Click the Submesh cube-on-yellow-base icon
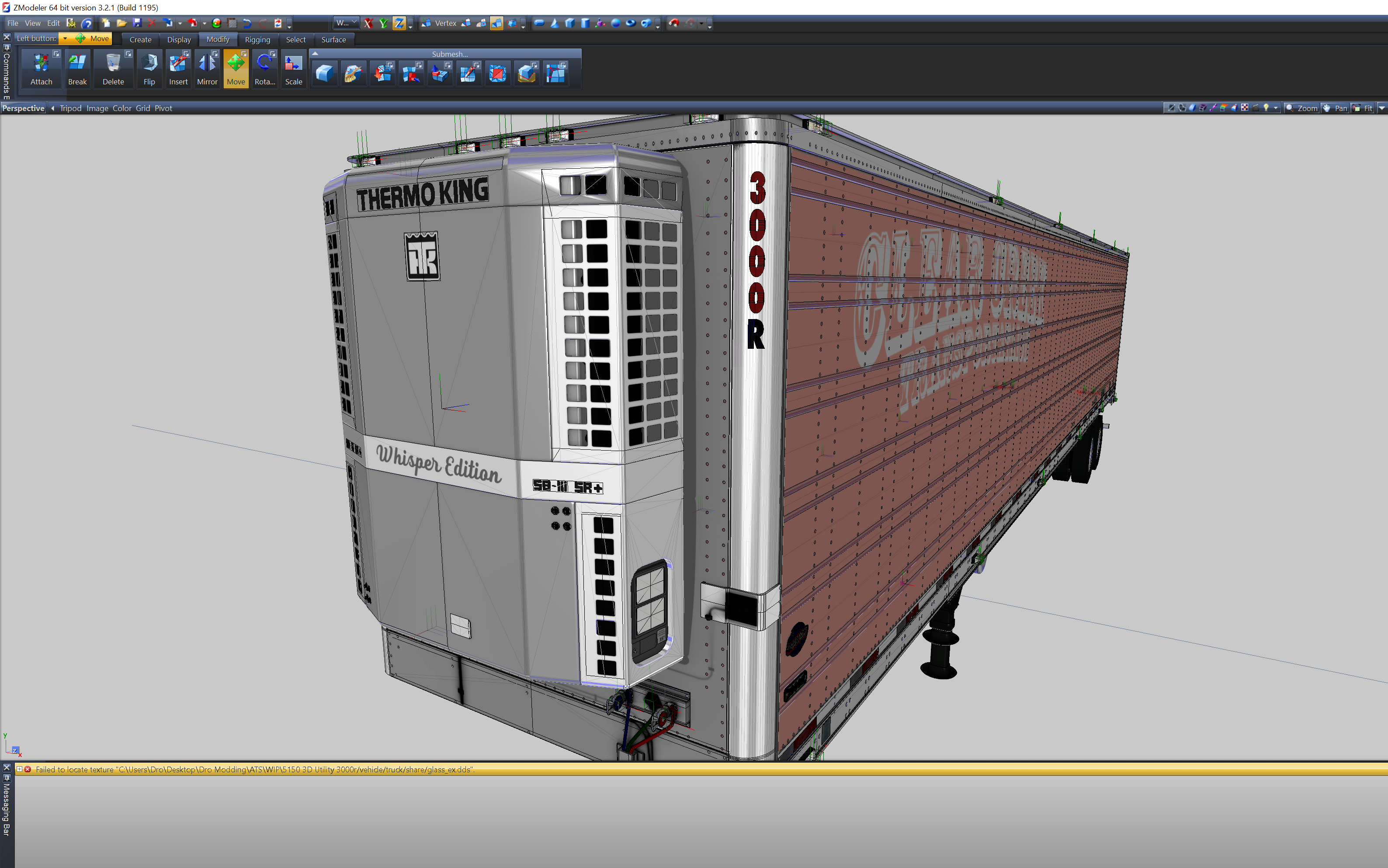The width and height of the screenshot is (1388, 868). (x=526, y=73)
